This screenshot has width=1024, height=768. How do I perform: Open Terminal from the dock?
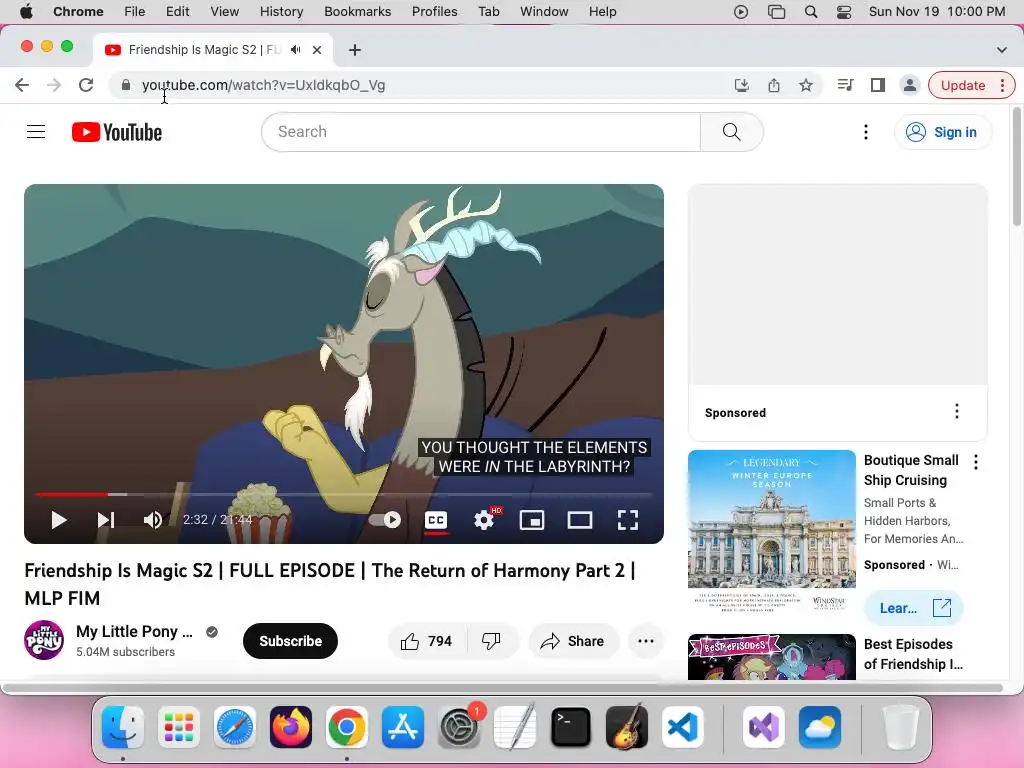click(x=571, y=727)
